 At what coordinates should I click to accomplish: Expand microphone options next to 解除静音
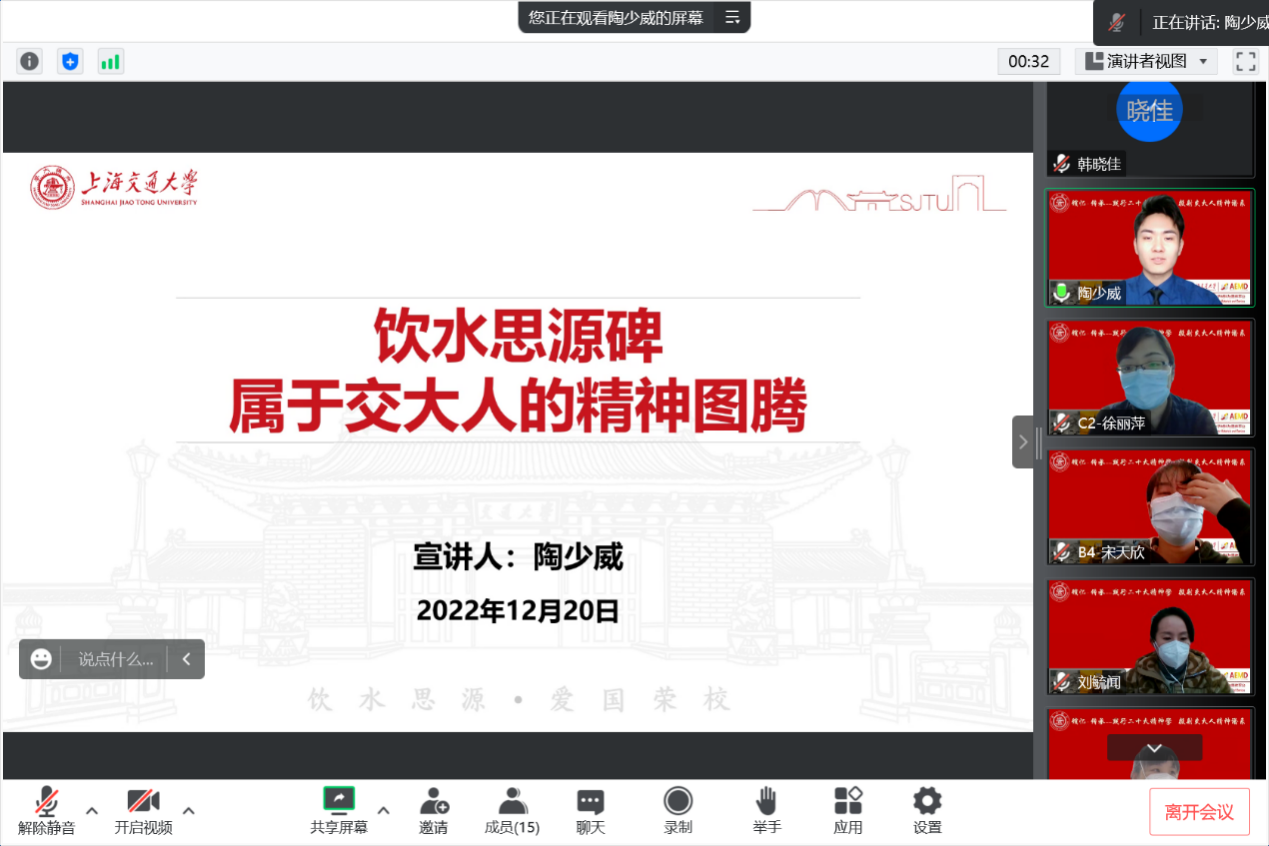click(90, 812)
